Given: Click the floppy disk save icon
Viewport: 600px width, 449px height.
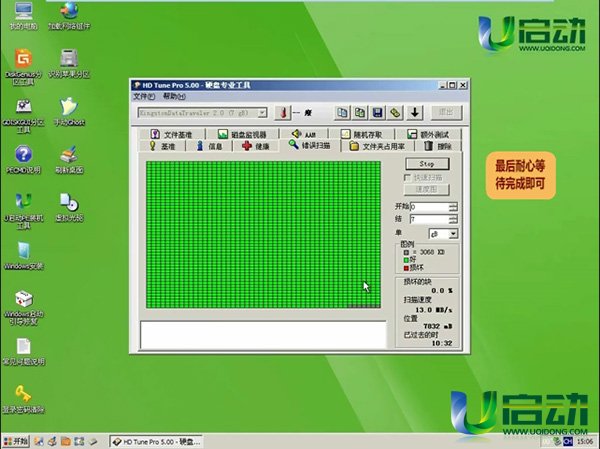Looking at the screenshot, I should [378, 113].
